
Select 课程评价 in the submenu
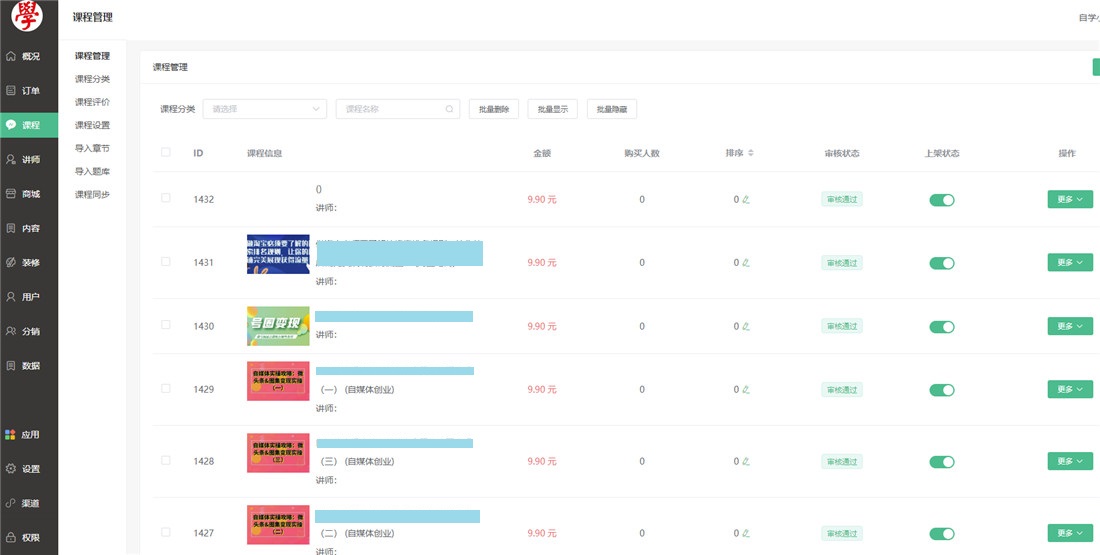[x=92, y=102]
